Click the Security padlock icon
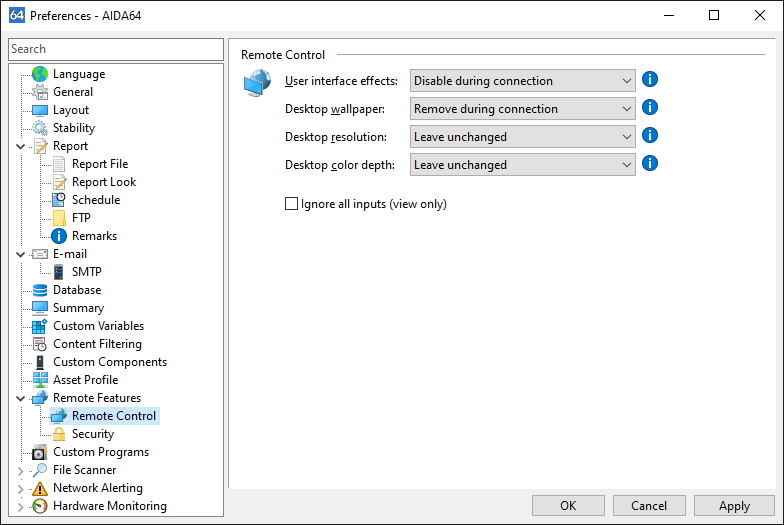 pos(59,434)
